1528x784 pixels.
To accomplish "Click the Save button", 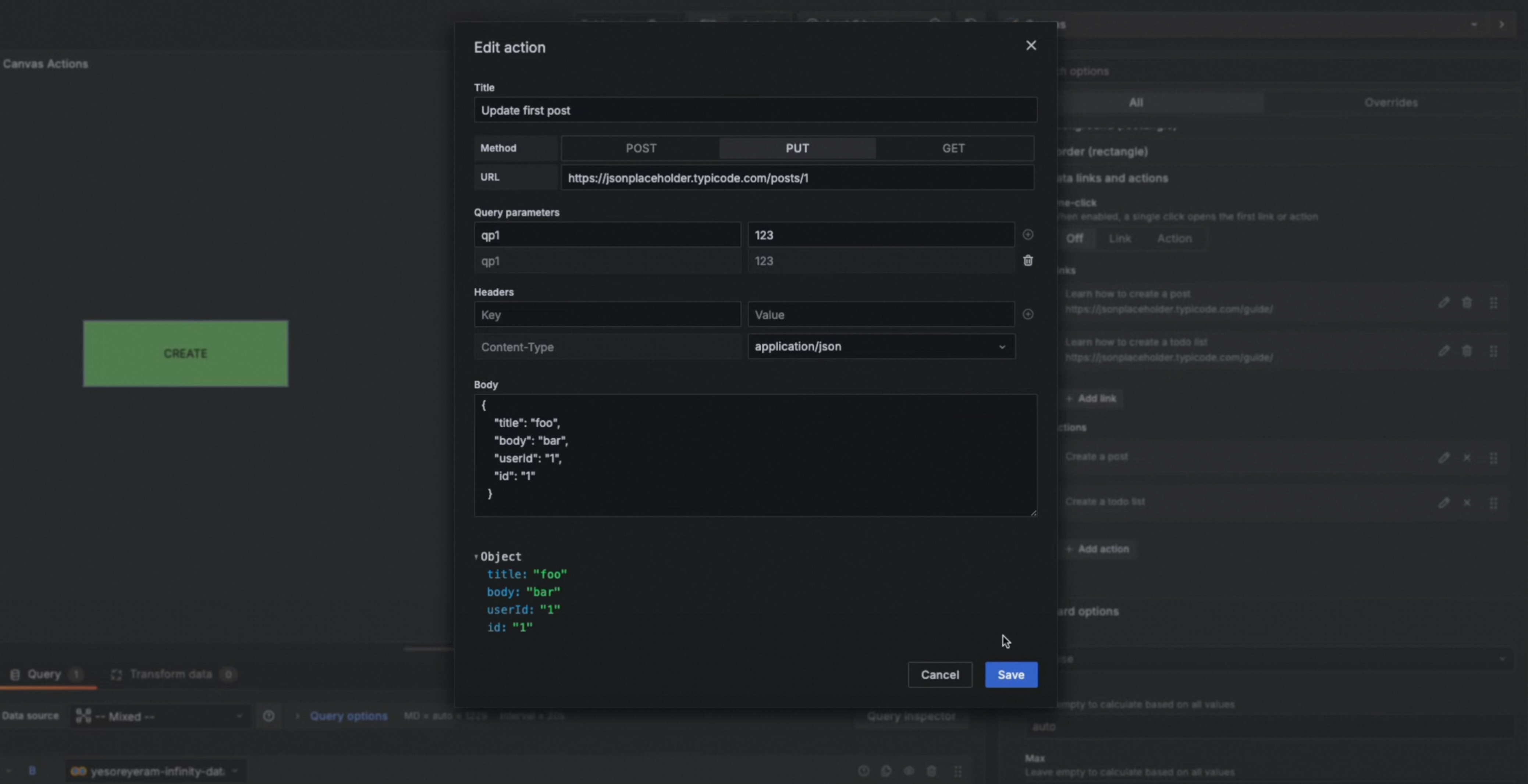I will pyautogui.click(x=1011, y=675).
